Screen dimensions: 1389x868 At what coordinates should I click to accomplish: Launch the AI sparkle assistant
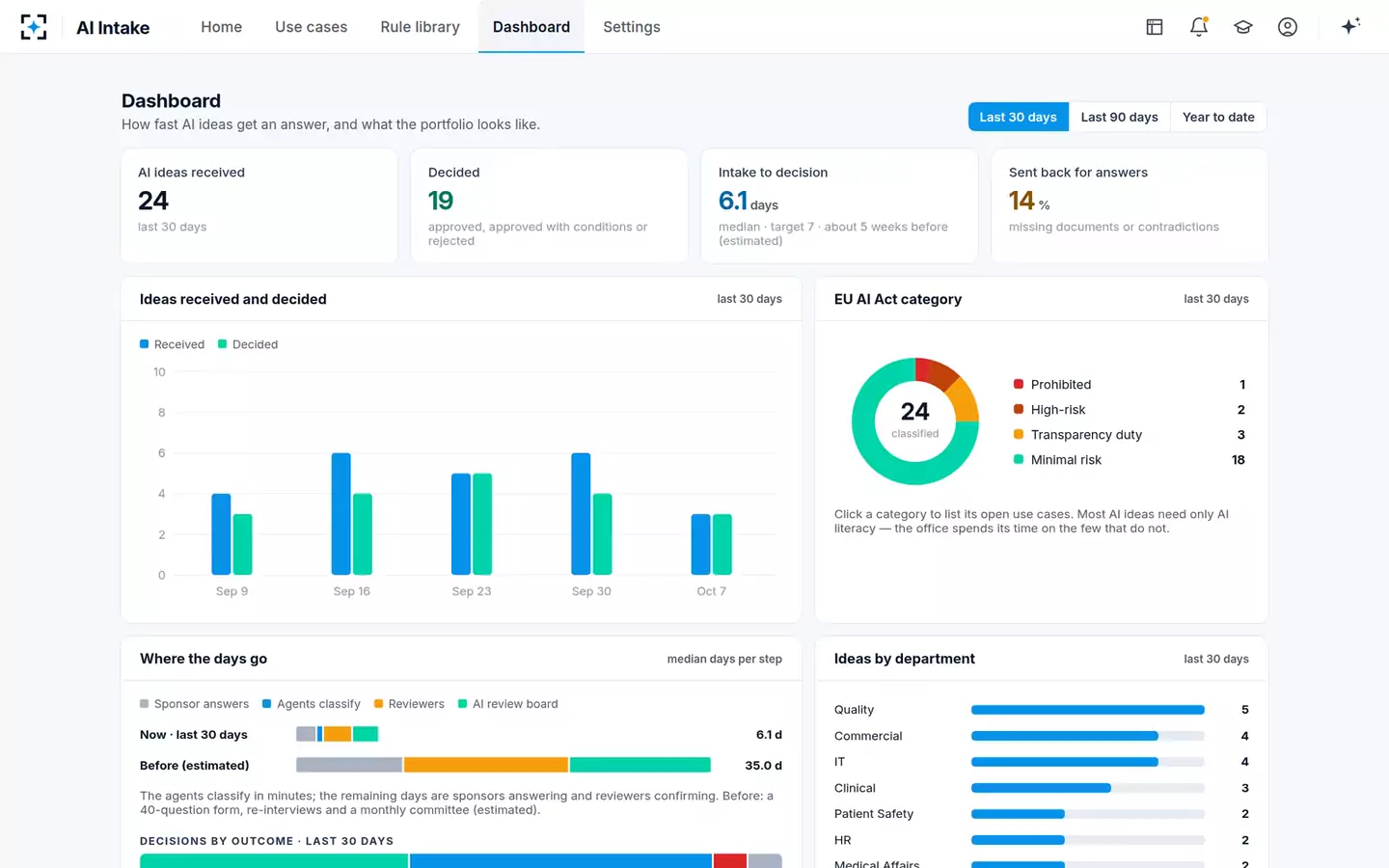click(1350, 26)
